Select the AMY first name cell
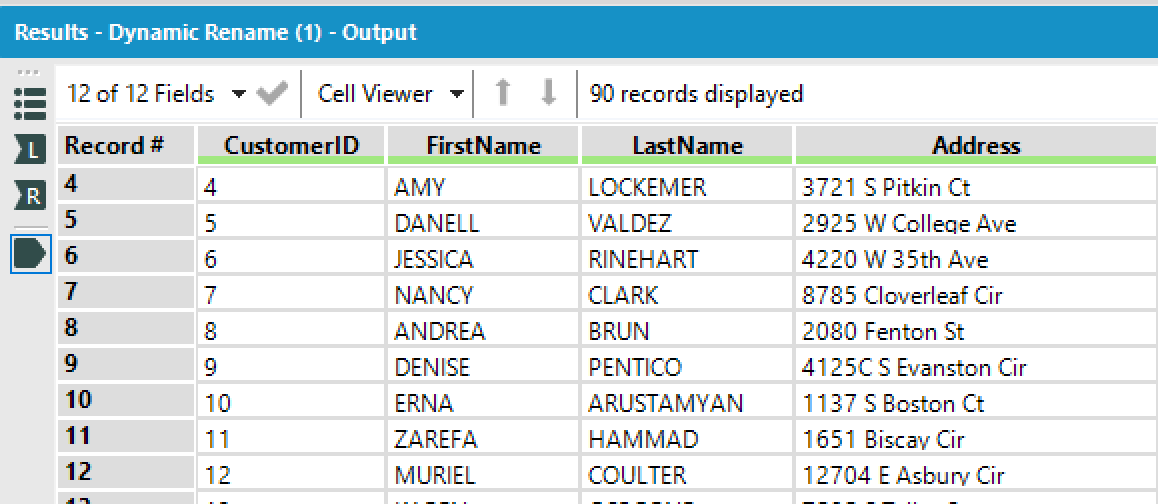The image size is (1158, 504). click(x=484, y=187)
